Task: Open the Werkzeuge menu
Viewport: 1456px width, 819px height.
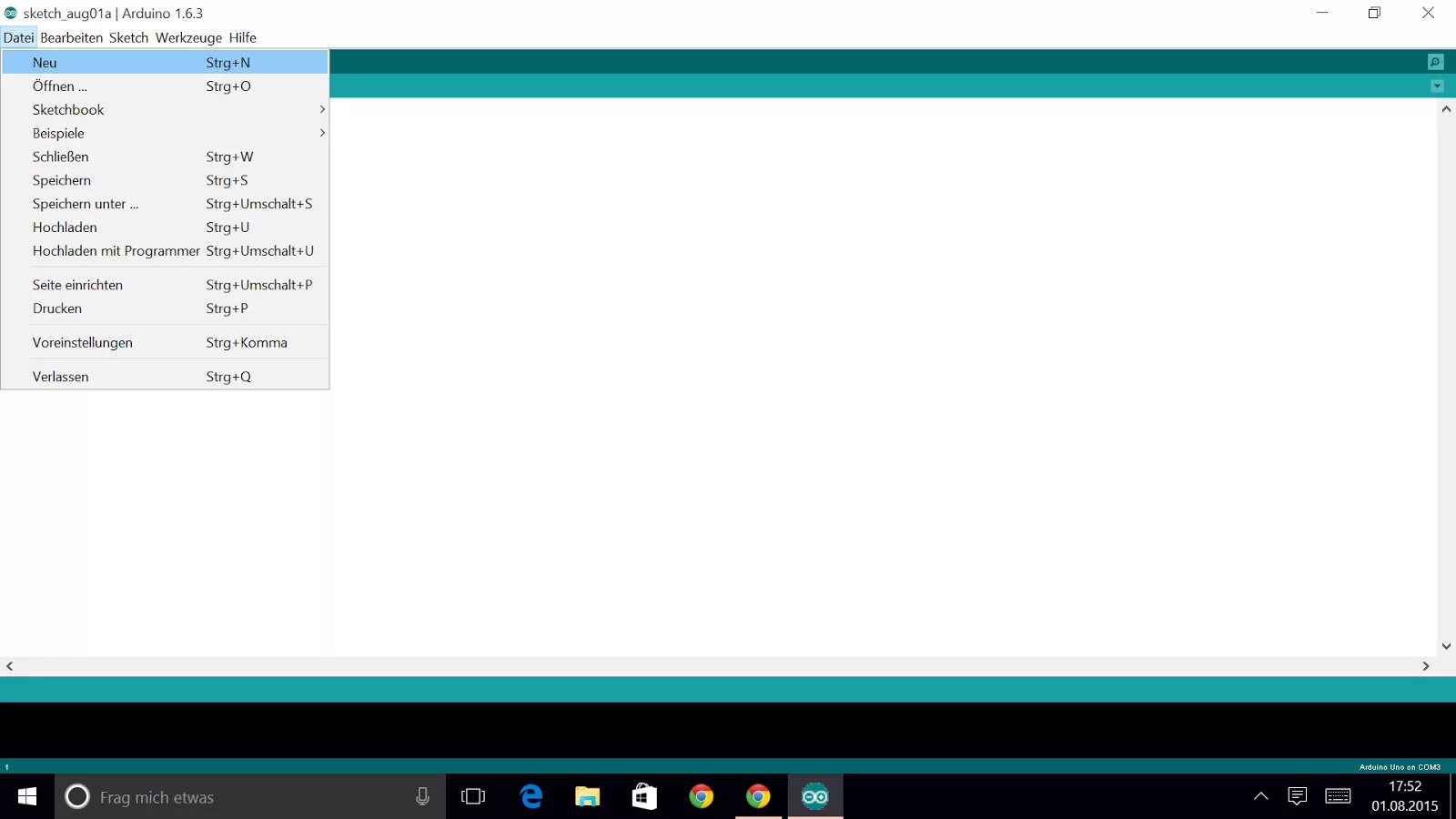Action: coord(188,37)
